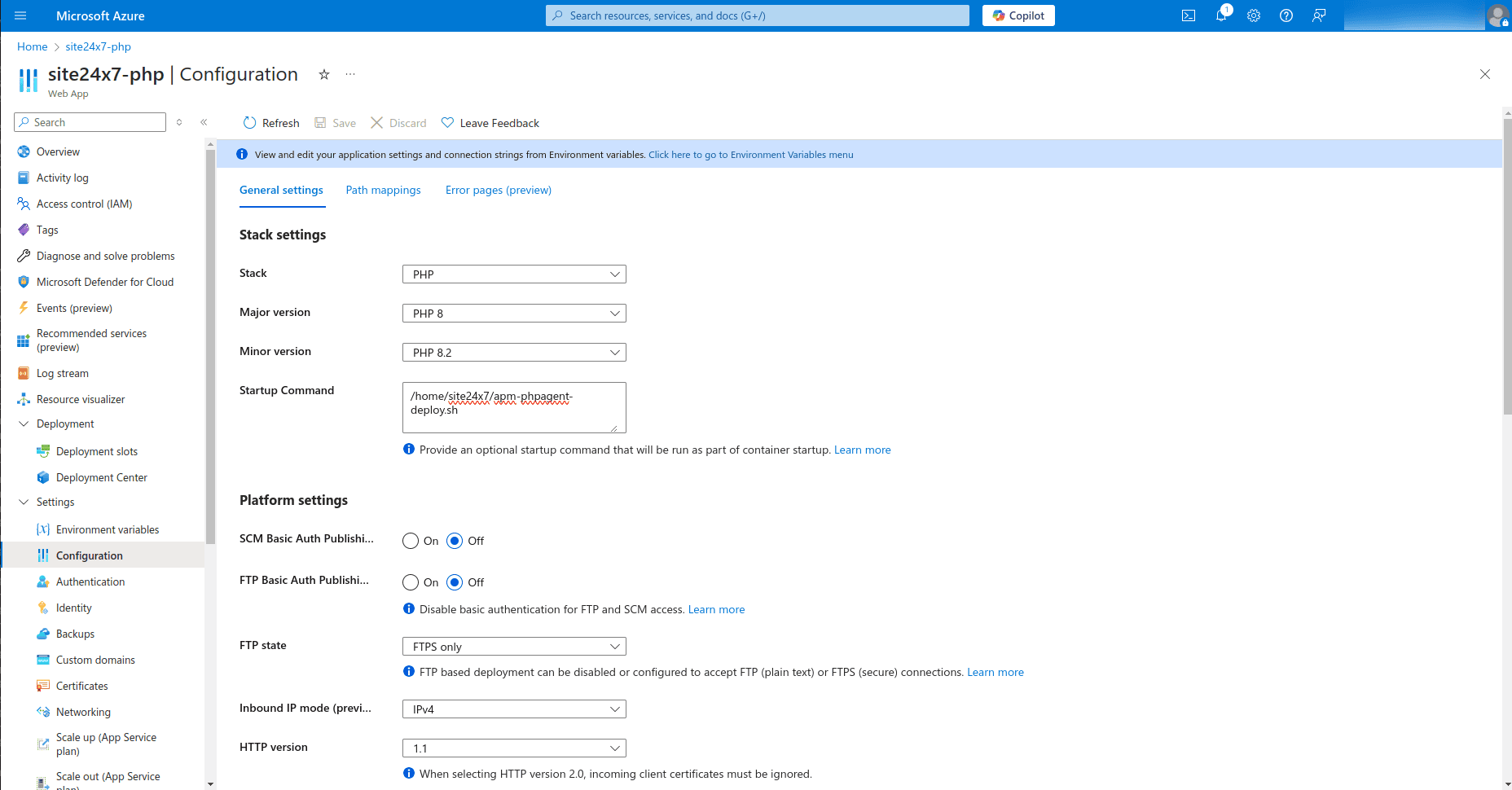Image resolution: width=1512 pixels, height=790 pixels.
Task: Open Environment variables settings
Action: [108, 529]
